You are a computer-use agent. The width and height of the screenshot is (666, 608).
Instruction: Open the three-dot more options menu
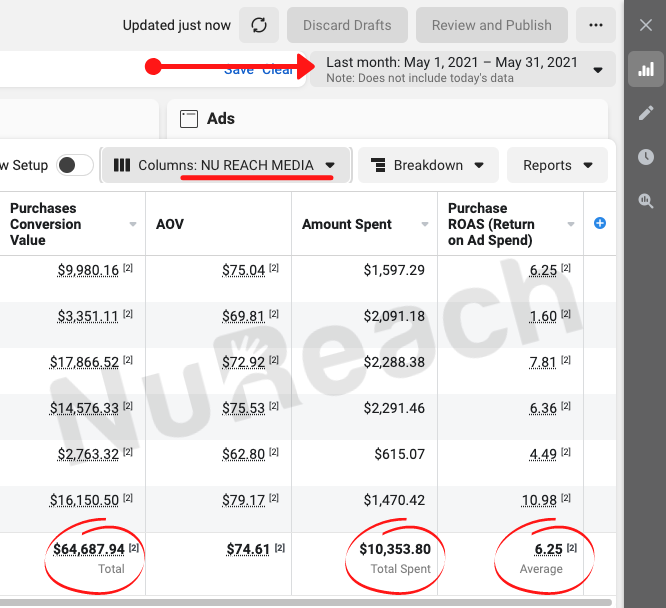point(596,25)
